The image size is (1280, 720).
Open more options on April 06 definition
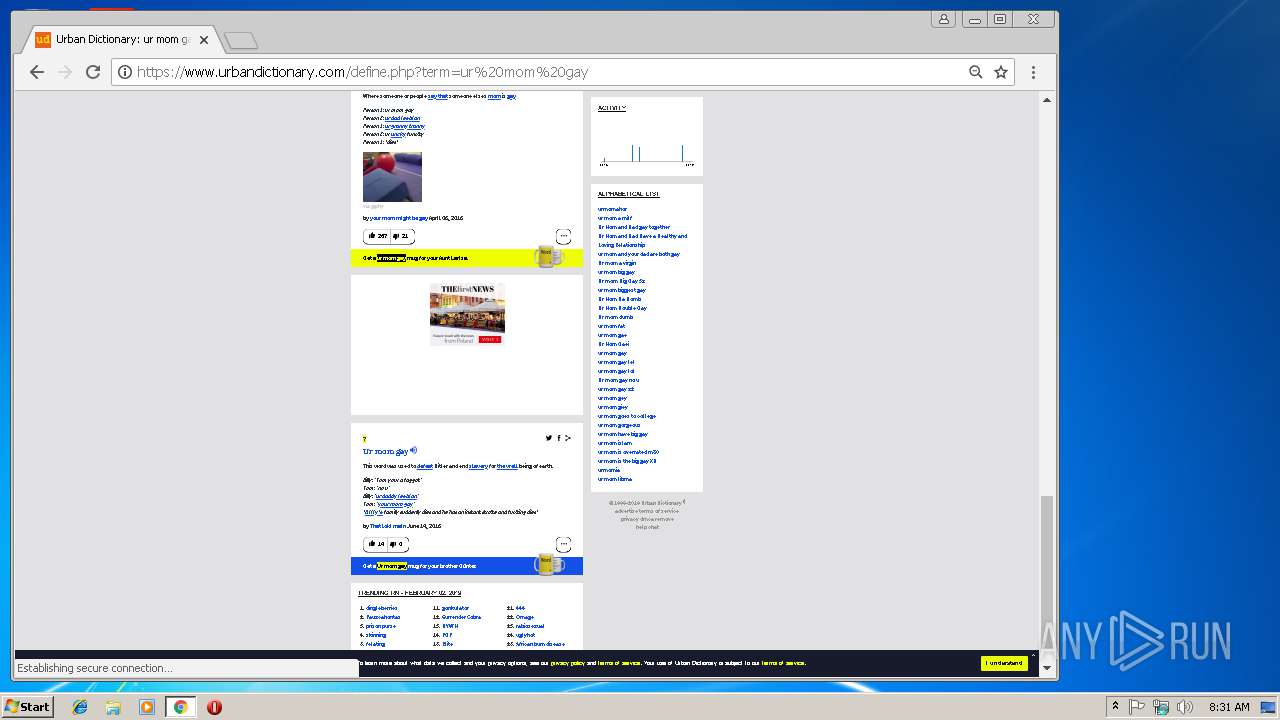click(563, 236)
